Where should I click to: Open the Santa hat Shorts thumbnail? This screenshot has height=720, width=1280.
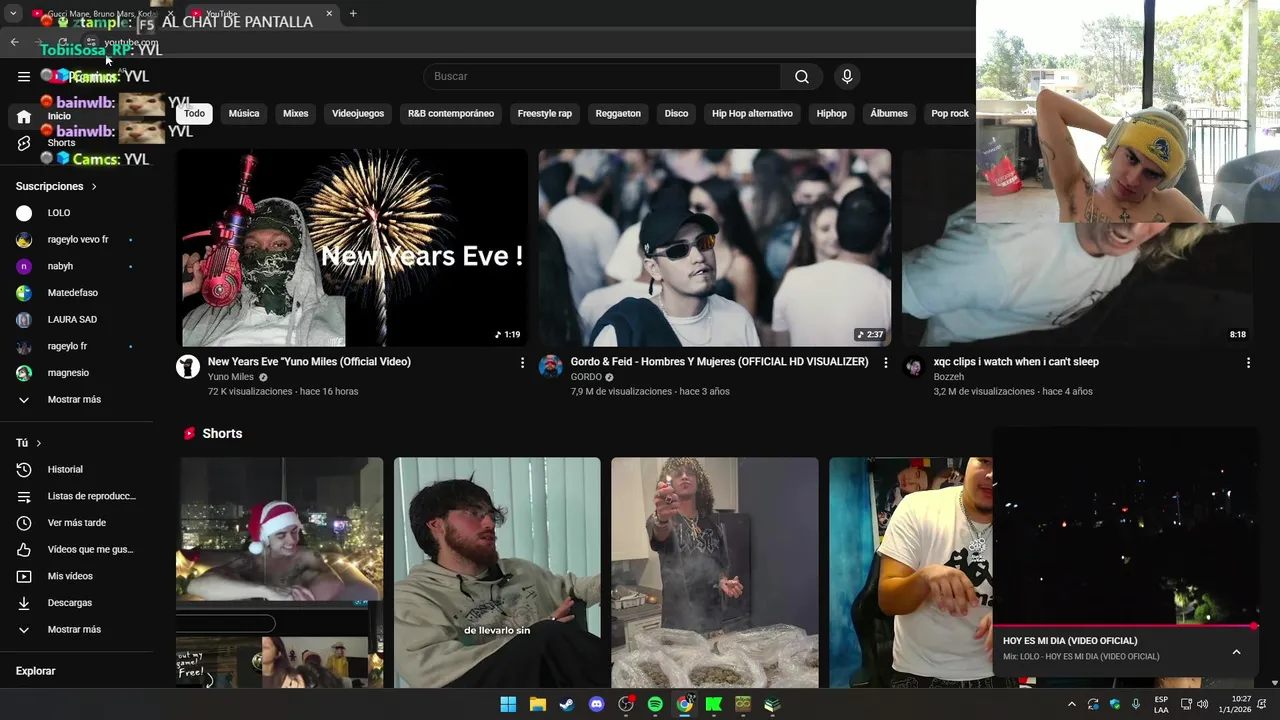tap(280, 573)
